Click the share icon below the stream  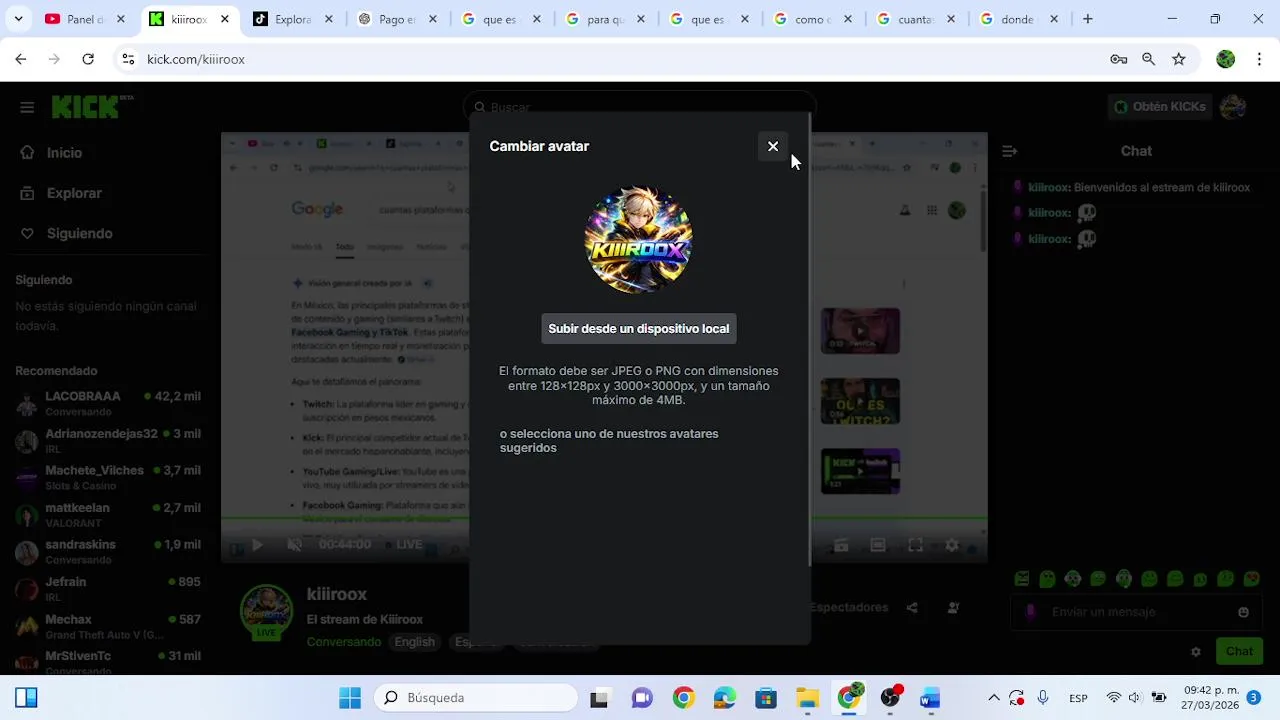coord(912,607)
